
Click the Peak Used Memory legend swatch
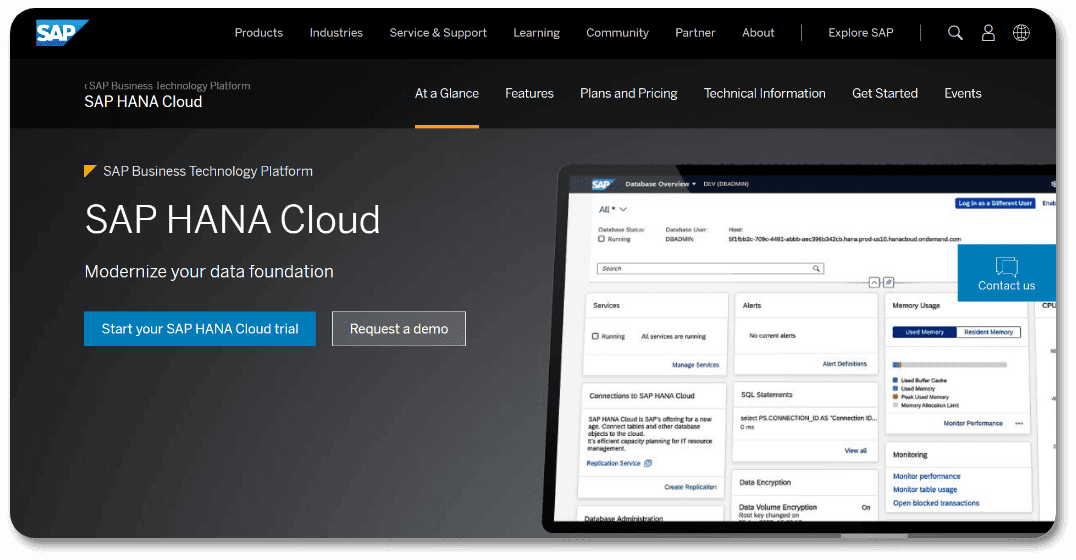[896, 397]
